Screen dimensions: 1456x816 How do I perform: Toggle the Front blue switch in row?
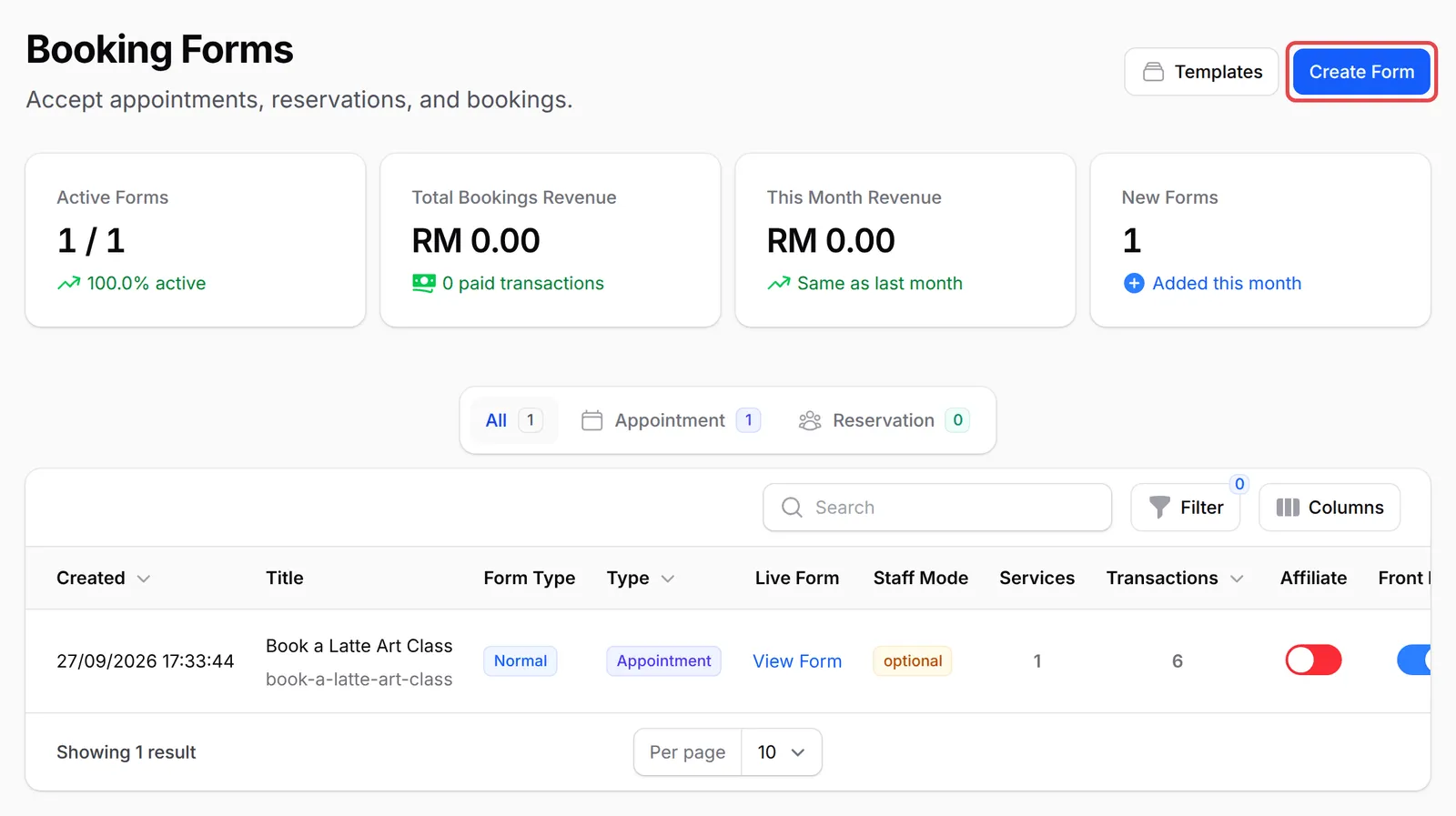click(x=1413, y=660)
